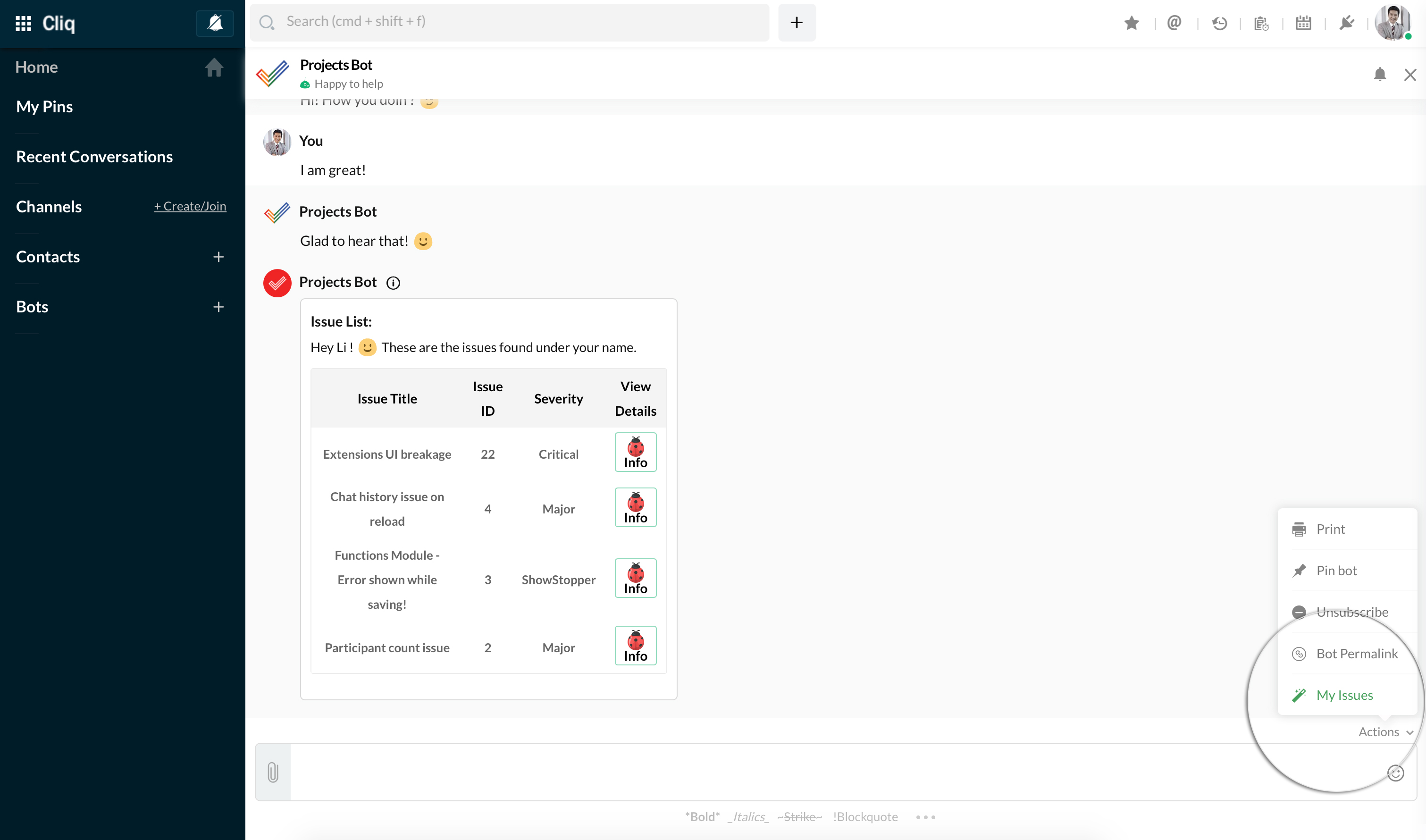Click the integrations plug icon
Image resolution: width=1426 pixels, height=840 pixels.
pos(1346,23)
